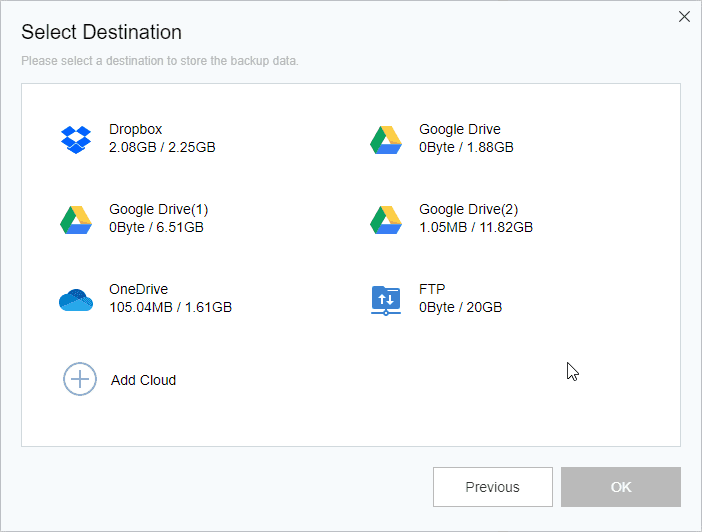Image resolution: width=702 pixels, height=532 pixels.
Task: Choose the plain Google Drive label
Action: click(x=460, y=129)
